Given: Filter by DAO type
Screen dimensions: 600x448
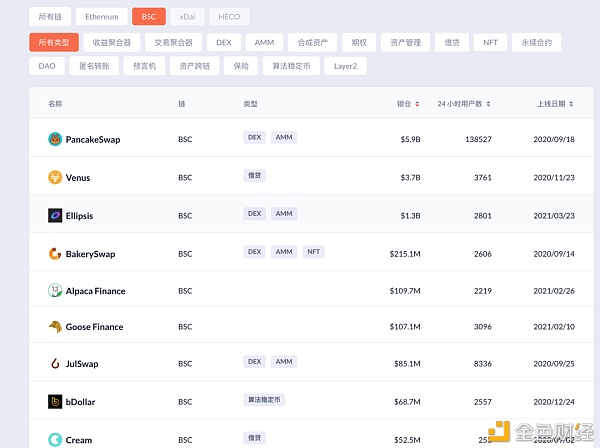Looking at the screenshot, I should pyautogui.click(x=47, y=66).
